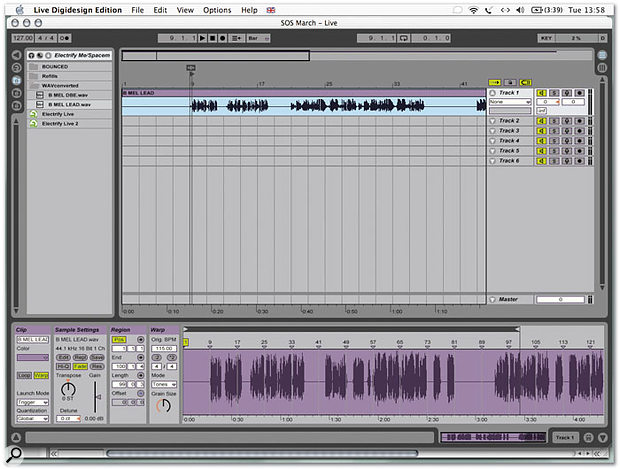
Task: Fold the Track 1 lane
Action: 493,93
